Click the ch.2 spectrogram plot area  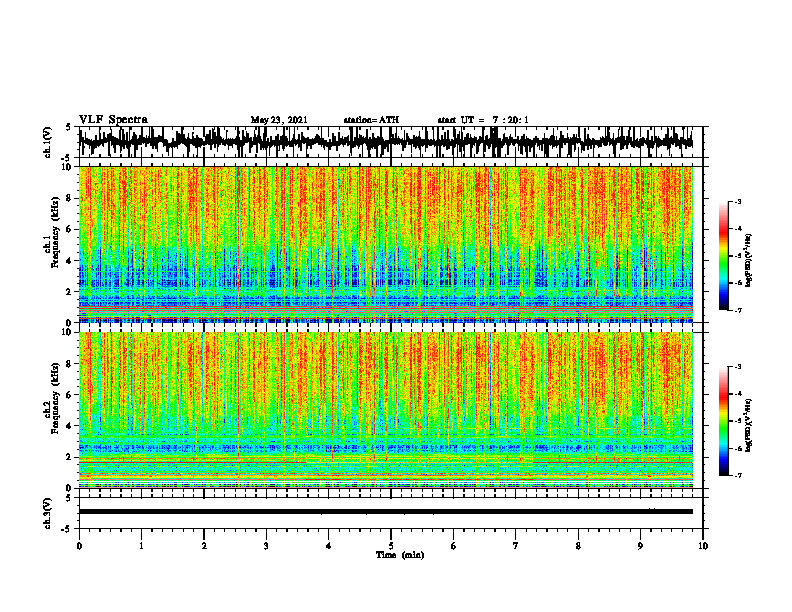click(x=385, y=410)
